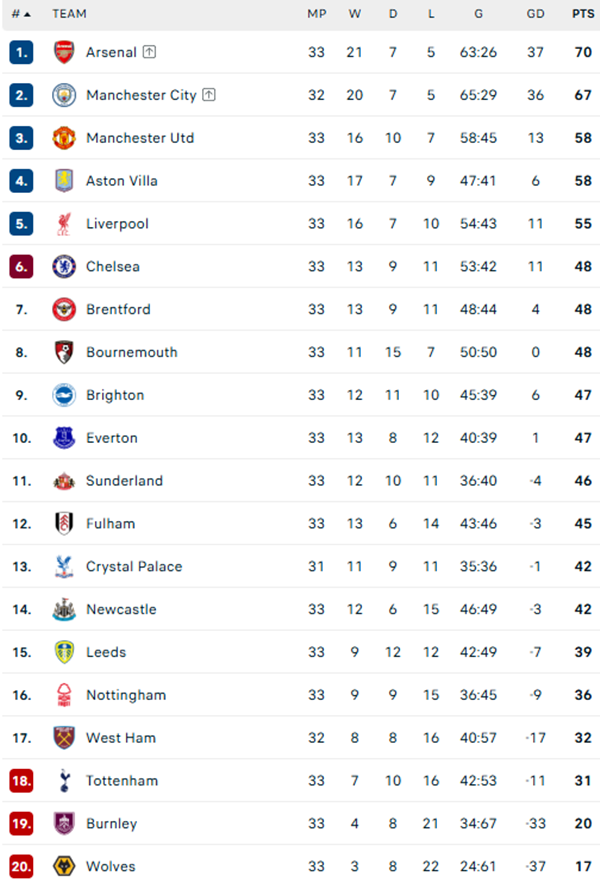Viewport: 600px width, 882px height.
Task: Click the Manchester City club crest
Action: (64, 95)
